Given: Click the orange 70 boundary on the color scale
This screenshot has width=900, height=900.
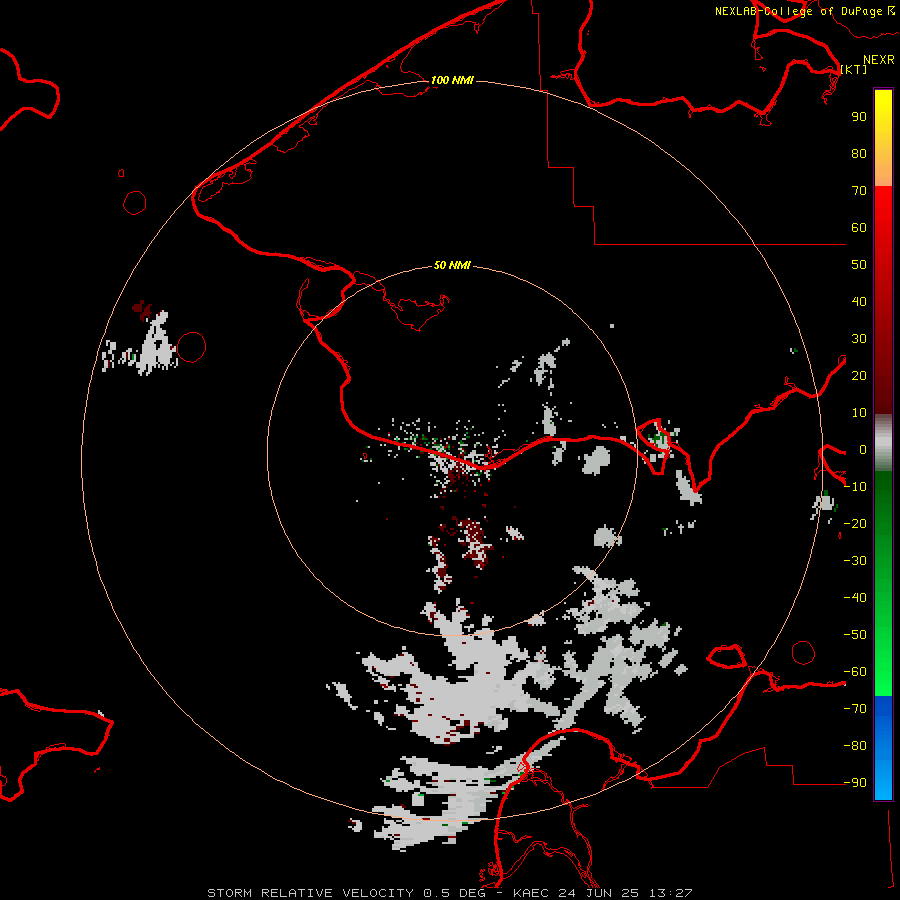Looking at the screenshot, I should tap(859, 191).
